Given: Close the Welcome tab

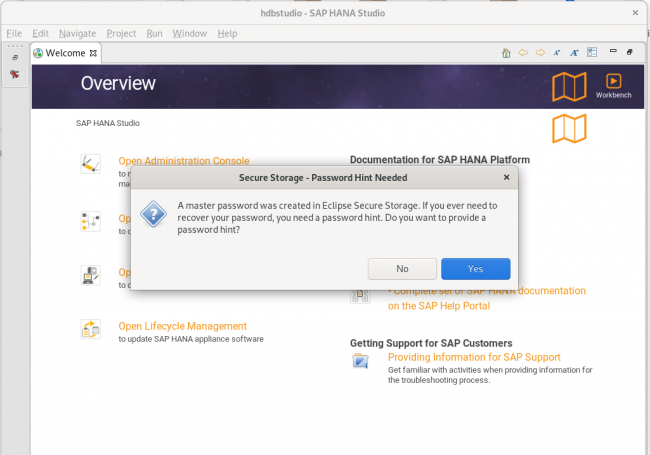Looking at the screenshot, I should (93, 53).
